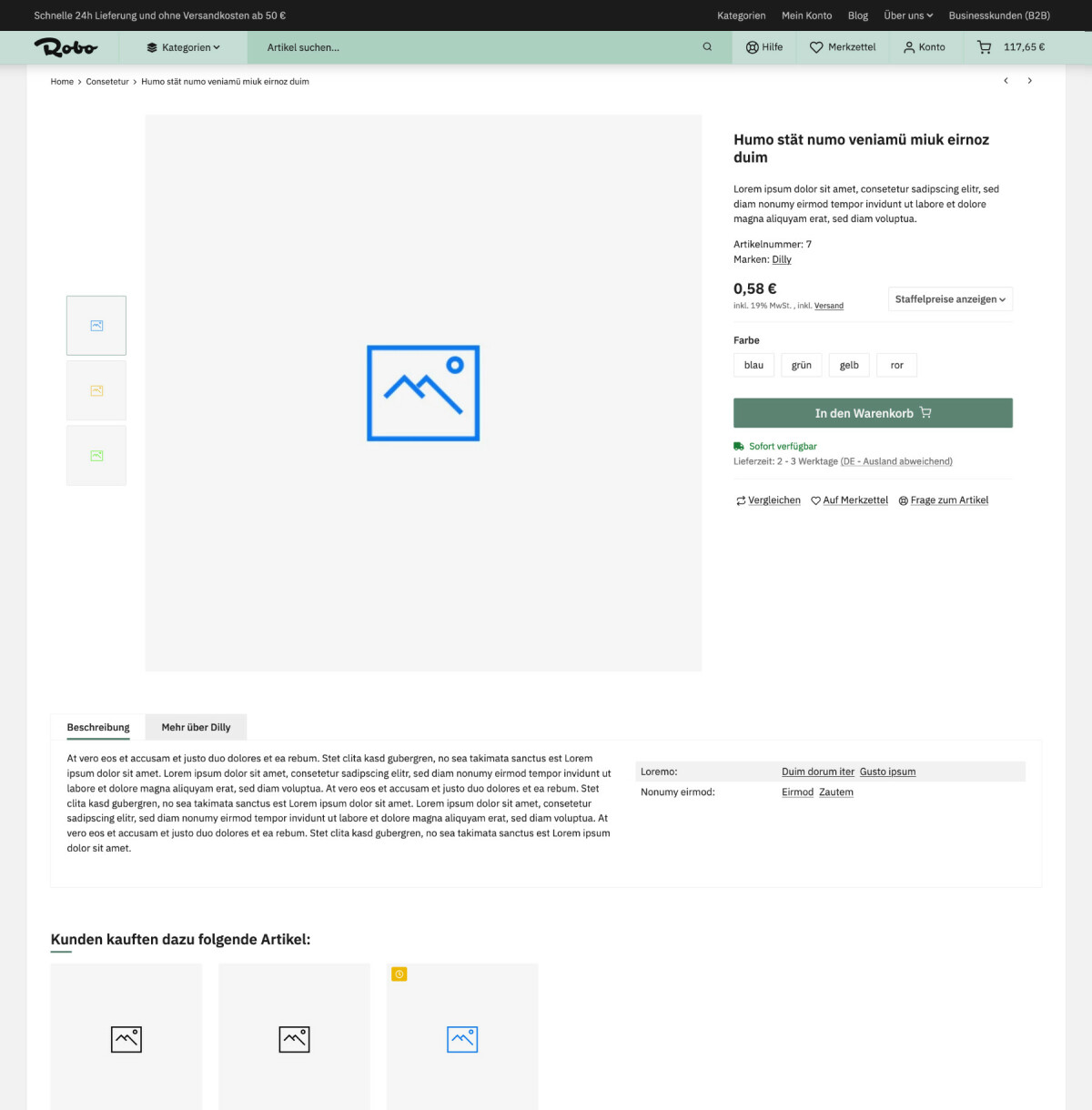Select the blue image thumbnail
The image size is (1092, 1110).
96,325
